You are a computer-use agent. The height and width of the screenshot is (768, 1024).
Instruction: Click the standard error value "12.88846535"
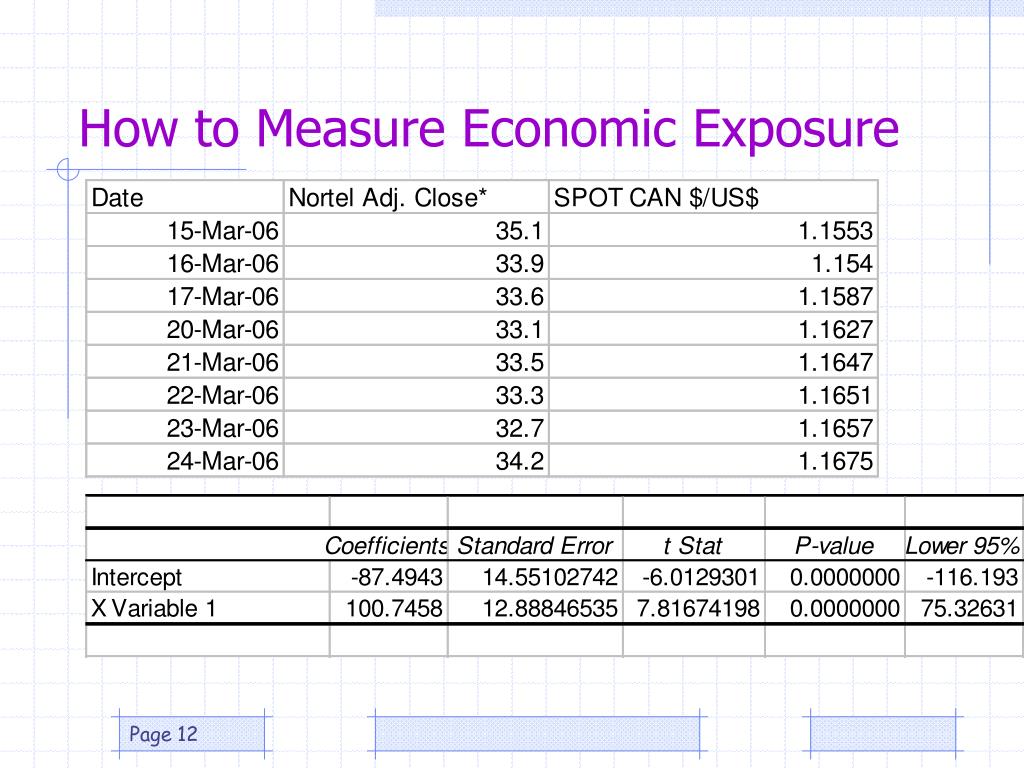pyautogui.click(x=536, y=608)
